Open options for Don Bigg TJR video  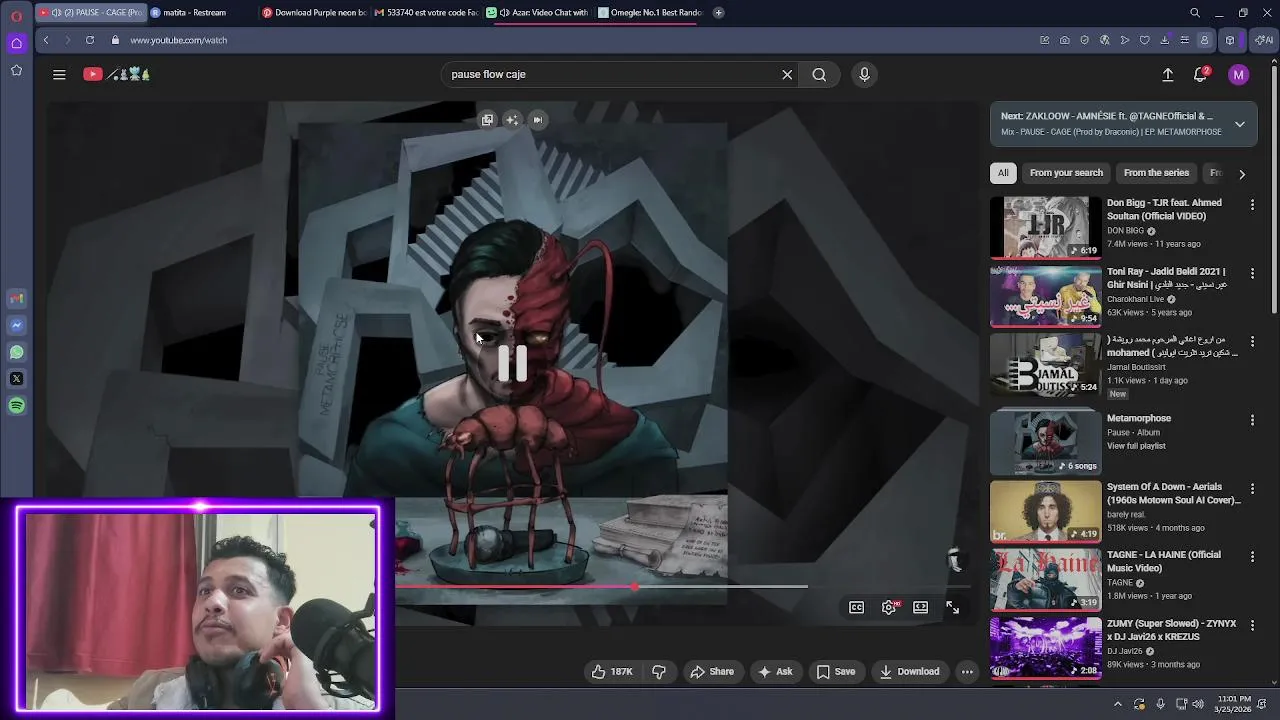point(1252,204)
